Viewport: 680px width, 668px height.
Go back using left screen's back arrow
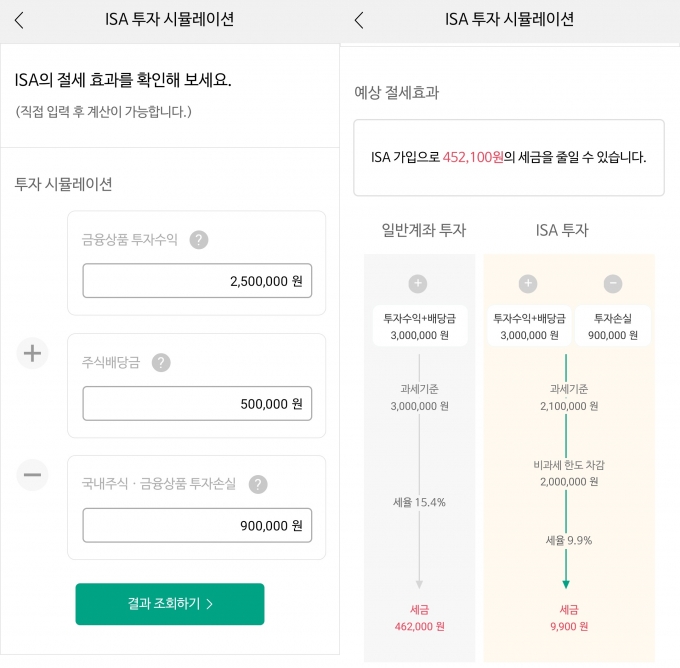(x=19, y=20)
